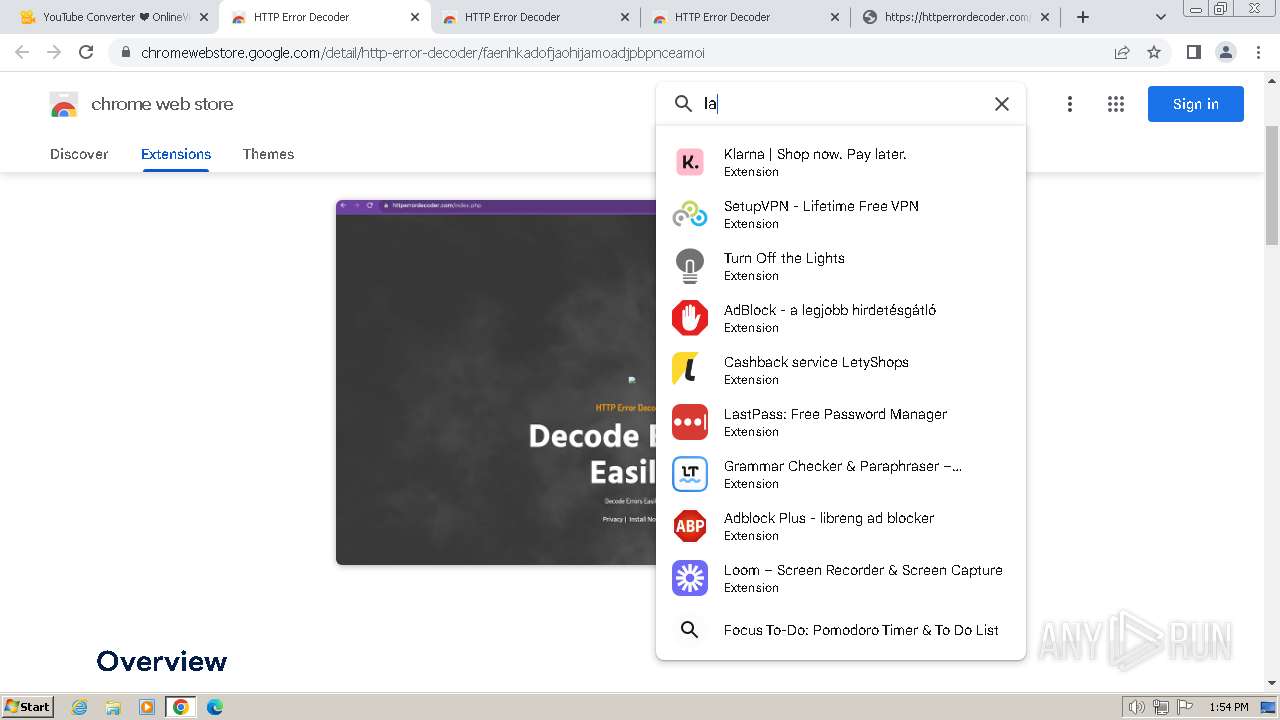
Task: Click the Focus To-Do search magnifier icon
Action: [x=689, y=630]
